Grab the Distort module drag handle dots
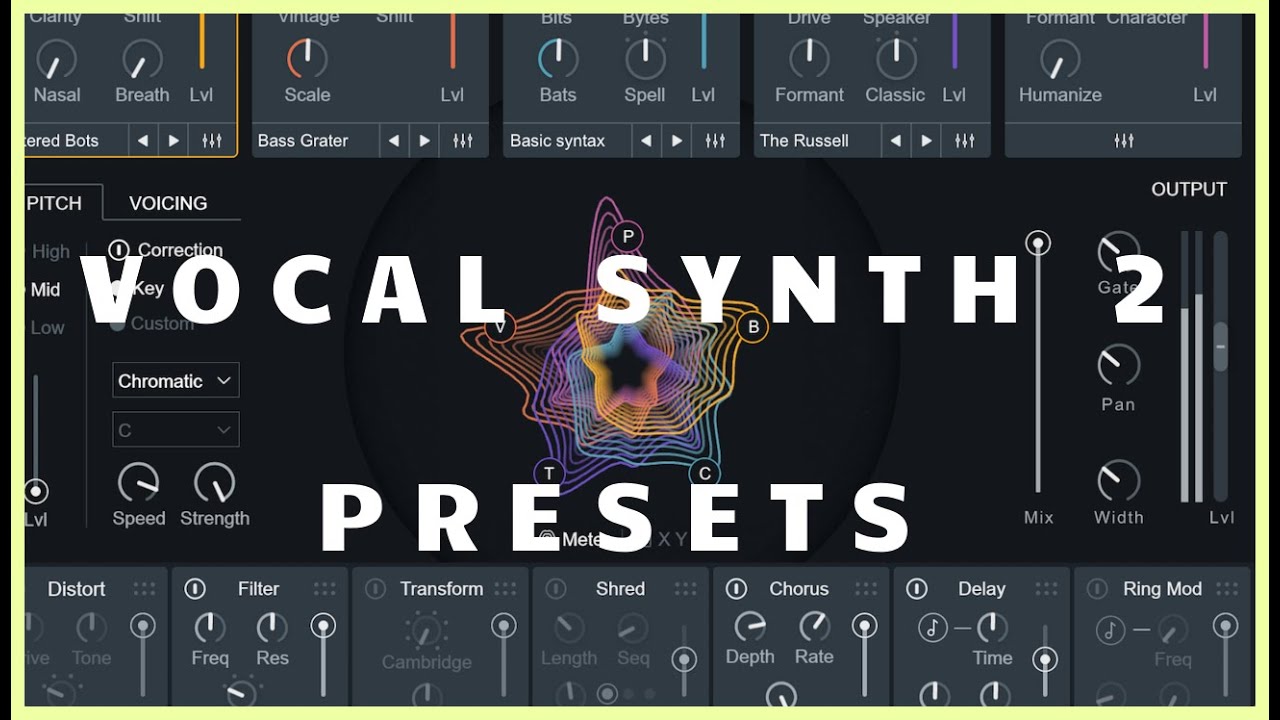This screenshot has width=1280, height=720. click(144, 589)
